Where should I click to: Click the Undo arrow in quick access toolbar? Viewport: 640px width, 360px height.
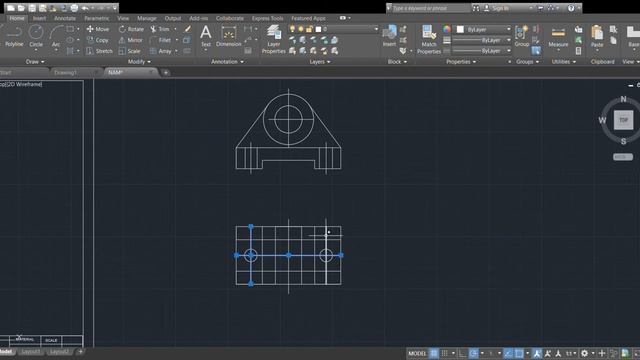85,8
